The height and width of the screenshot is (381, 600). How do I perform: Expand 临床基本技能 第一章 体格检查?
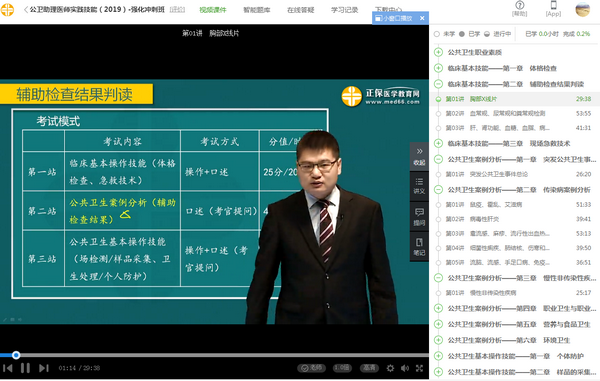pos(439,68)
